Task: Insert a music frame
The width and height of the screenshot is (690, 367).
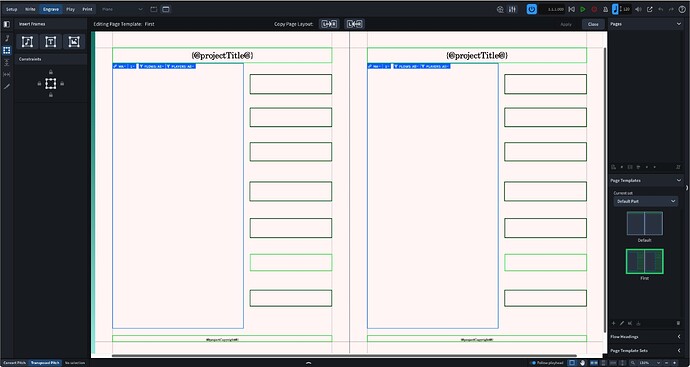Action: point(27,41)
